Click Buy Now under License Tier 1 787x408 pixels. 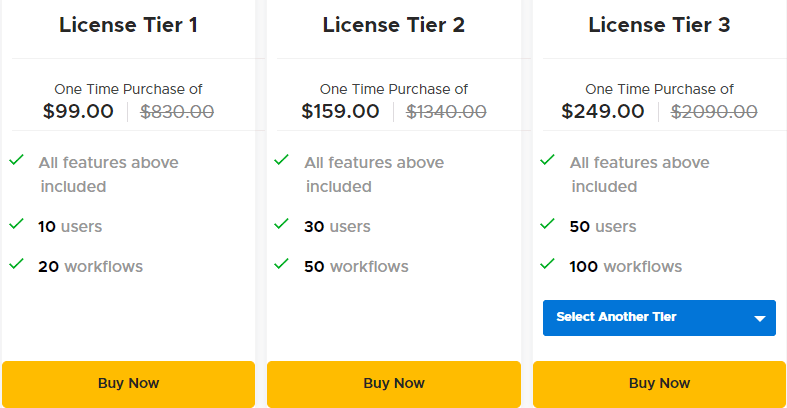click(128, 383)
